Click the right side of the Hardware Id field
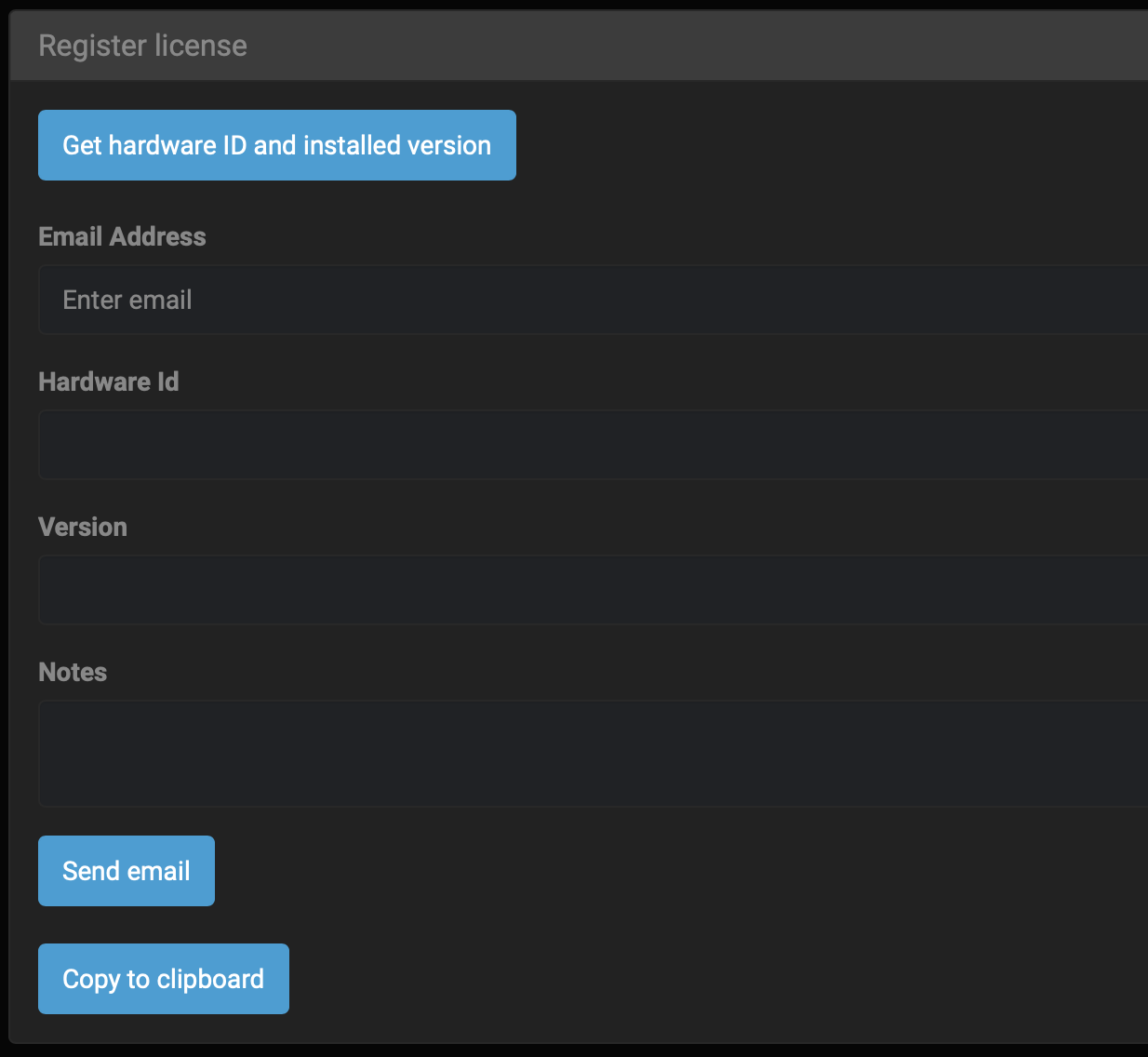The height and width of the screenshot is (1057, 1148). (x=1070, y=445)
